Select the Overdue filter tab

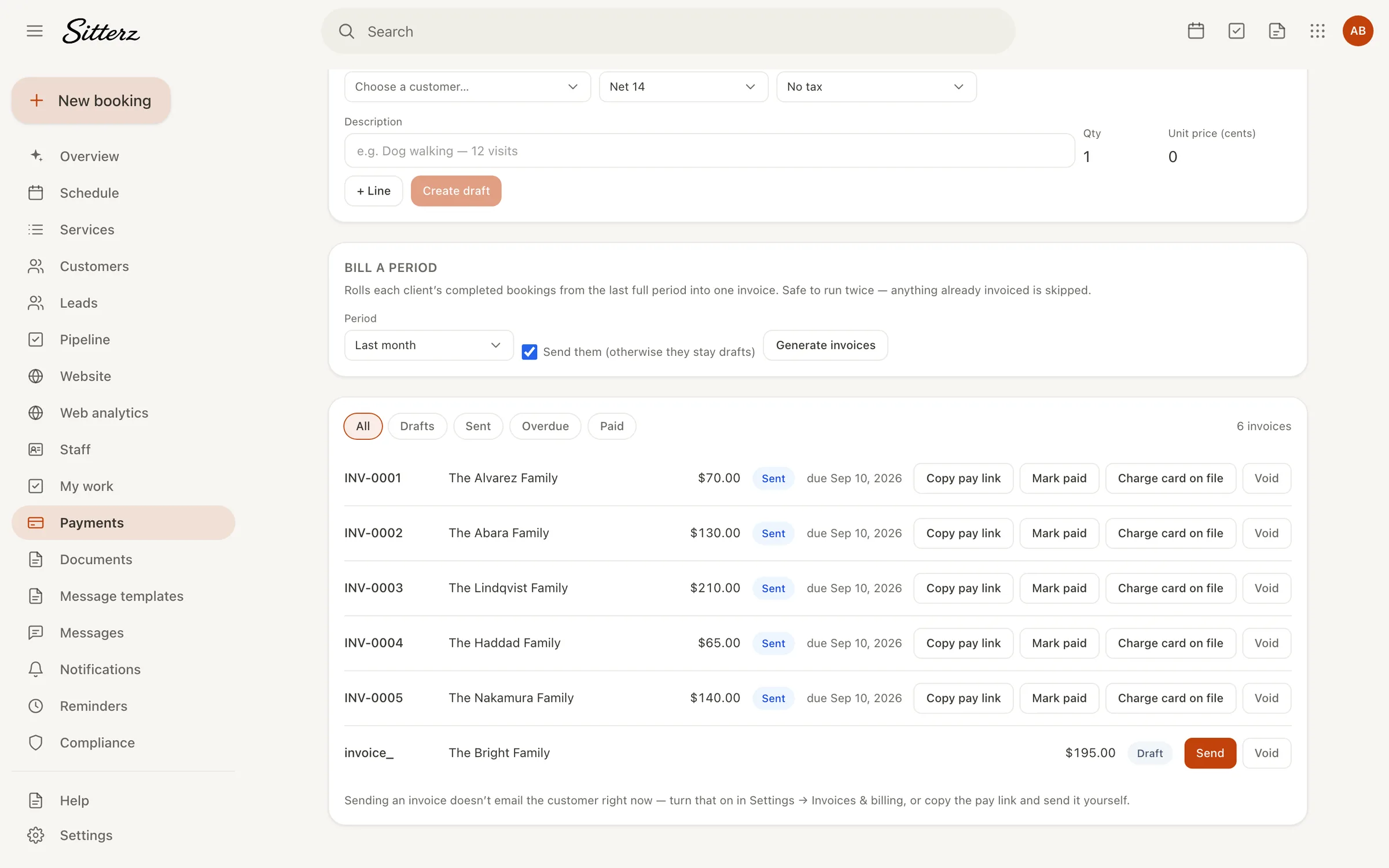pos(545,426)
